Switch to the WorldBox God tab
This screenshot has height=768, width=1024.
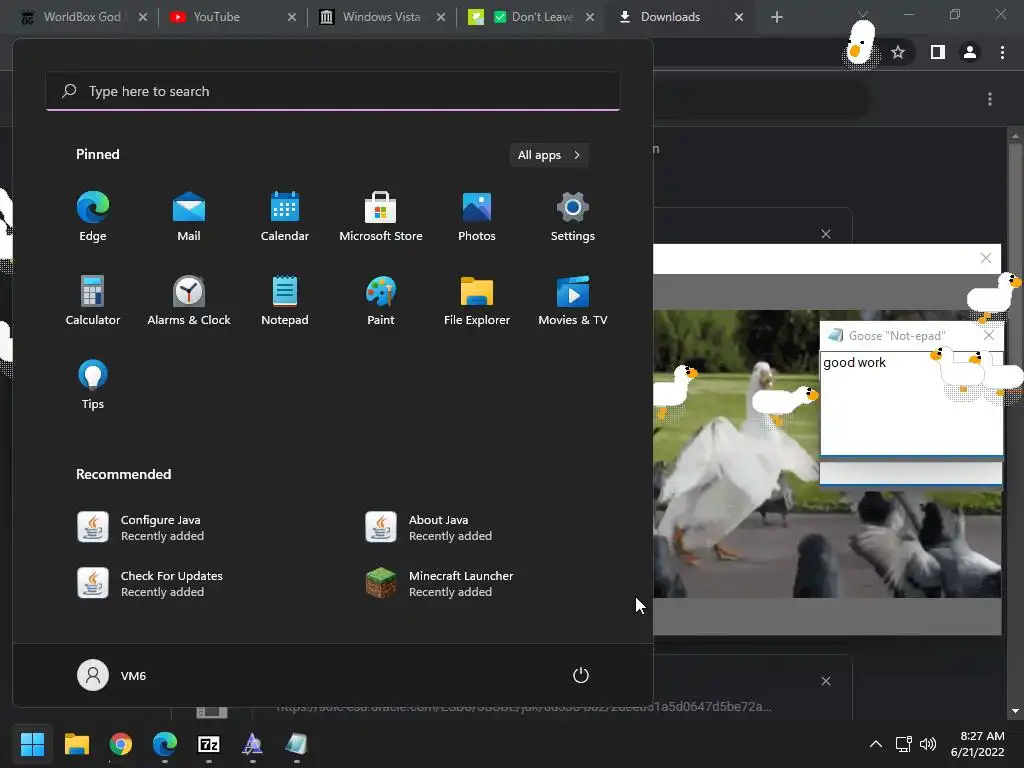[x=83, y=17]
